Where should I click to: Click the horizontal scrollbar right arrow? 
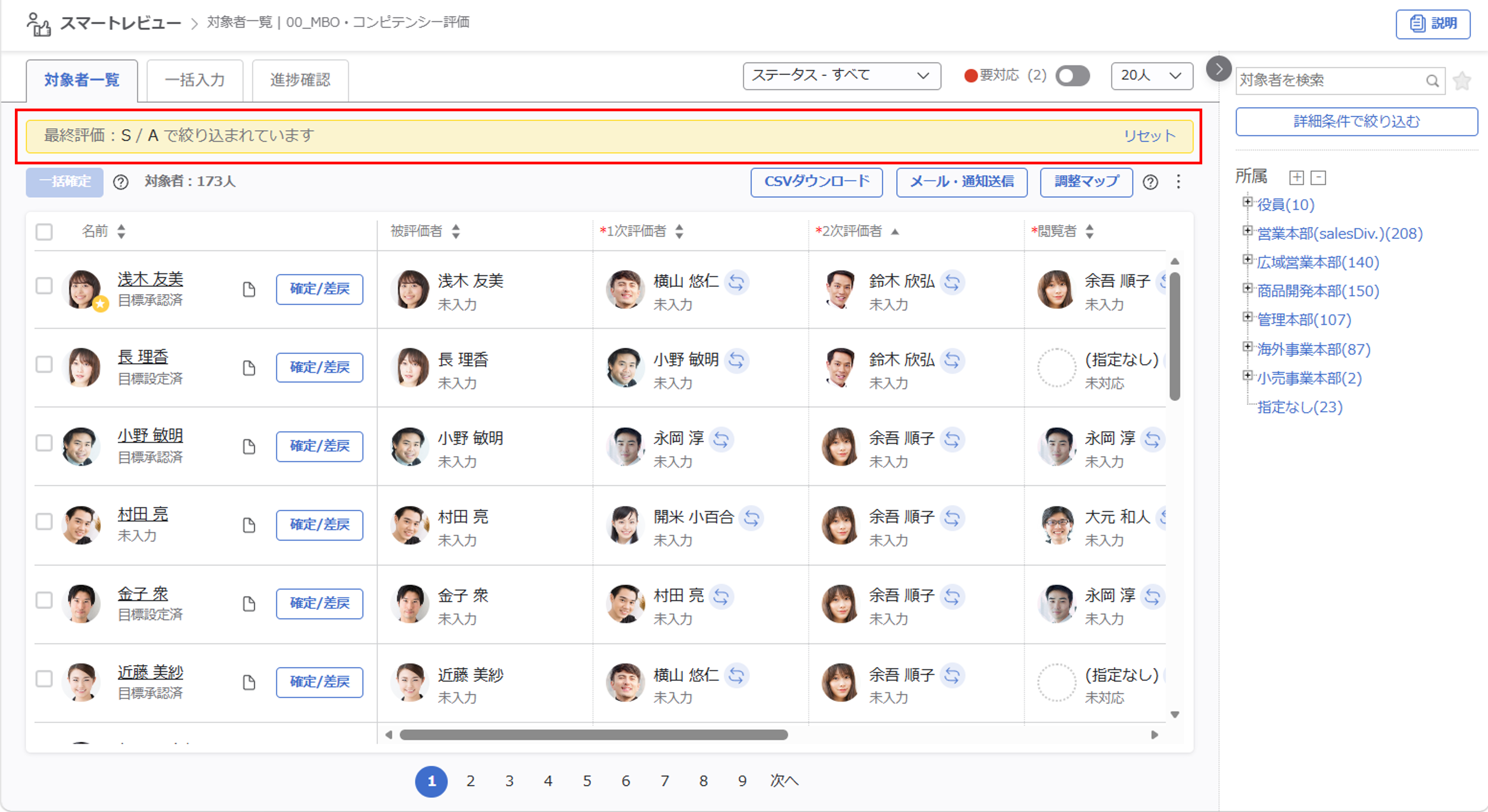pos(1154,735)
